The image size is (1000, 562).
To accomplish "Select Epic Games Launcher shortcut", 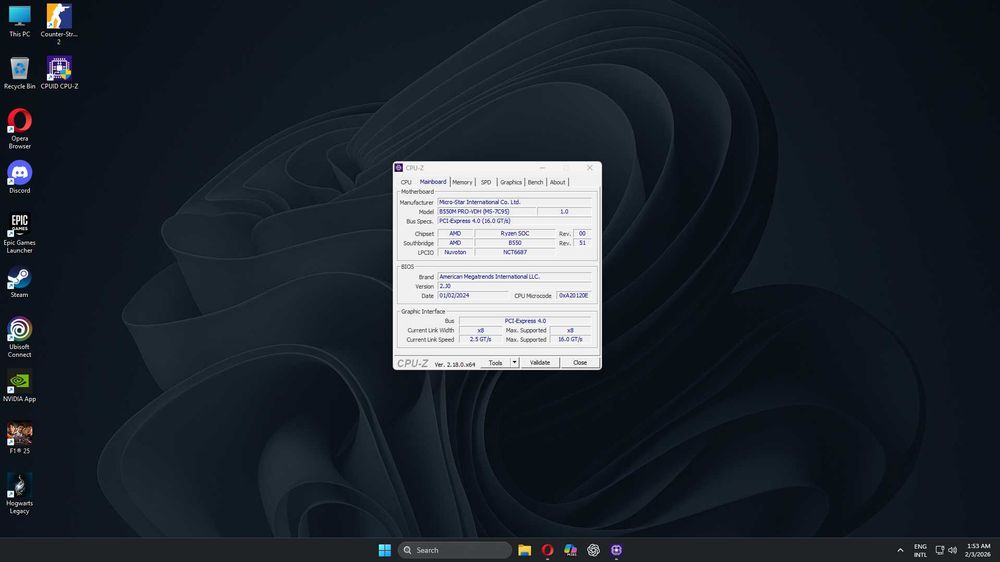I will [x=19, y=233].
